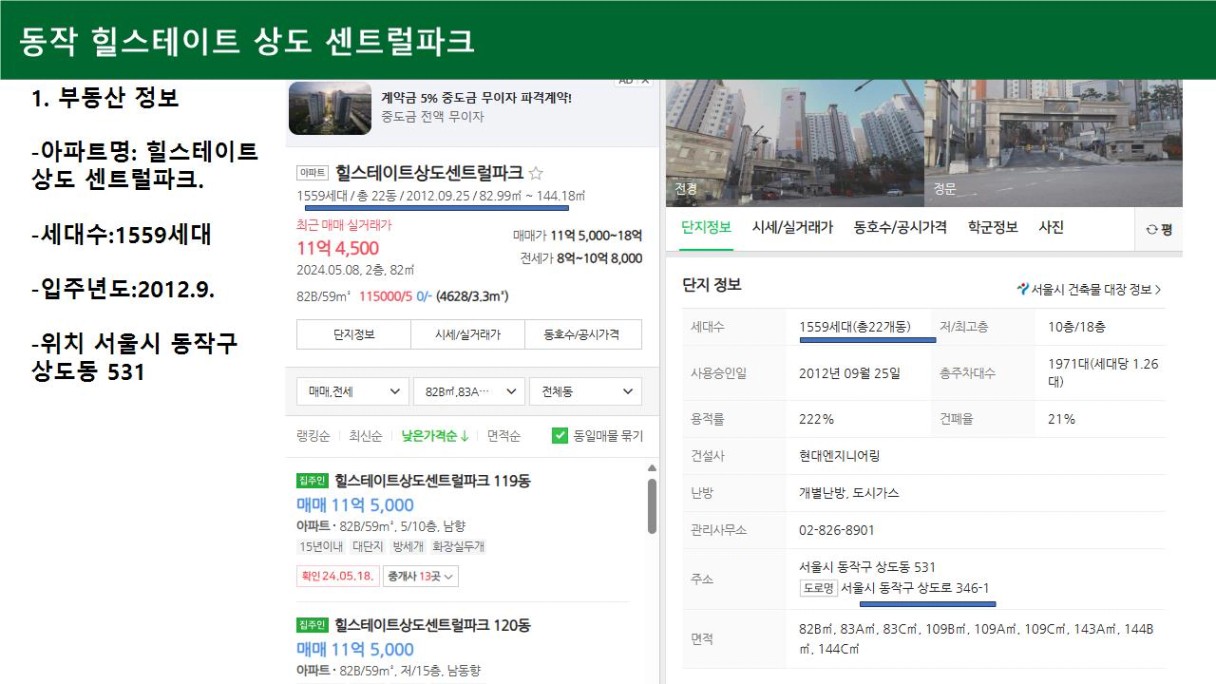Click the 1559세대(총22개동) value
Image resolution: width=1216 pixels, height=684 pixels.
pos(855,327)
